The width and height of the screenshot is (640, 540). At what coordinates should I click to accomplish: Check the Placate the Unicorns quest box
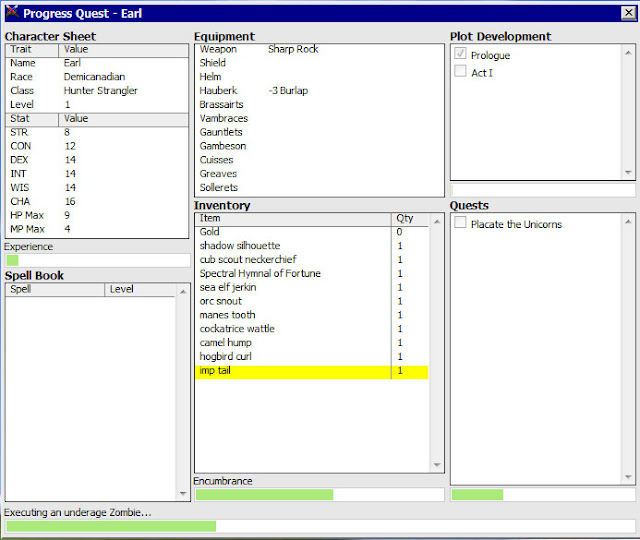point(460,222)
